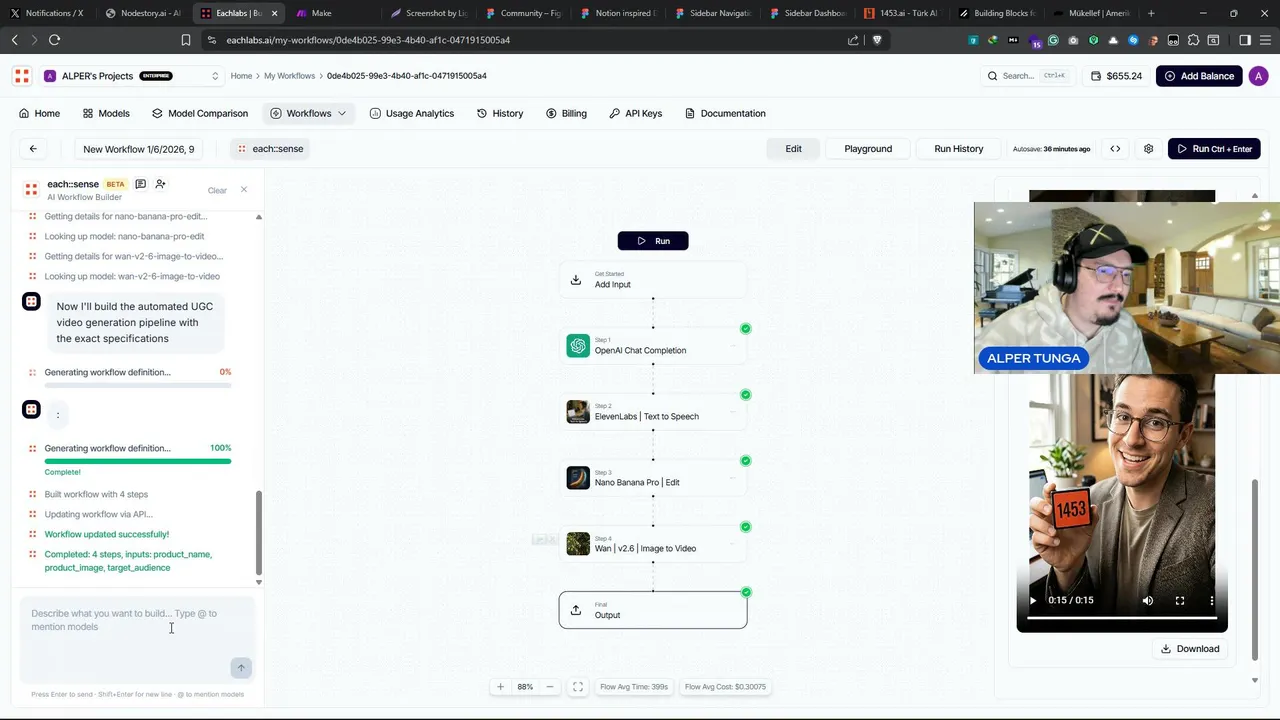Click fit-to-screen canvas icon
The image size is (1280, 720).
tap(578, 687)
